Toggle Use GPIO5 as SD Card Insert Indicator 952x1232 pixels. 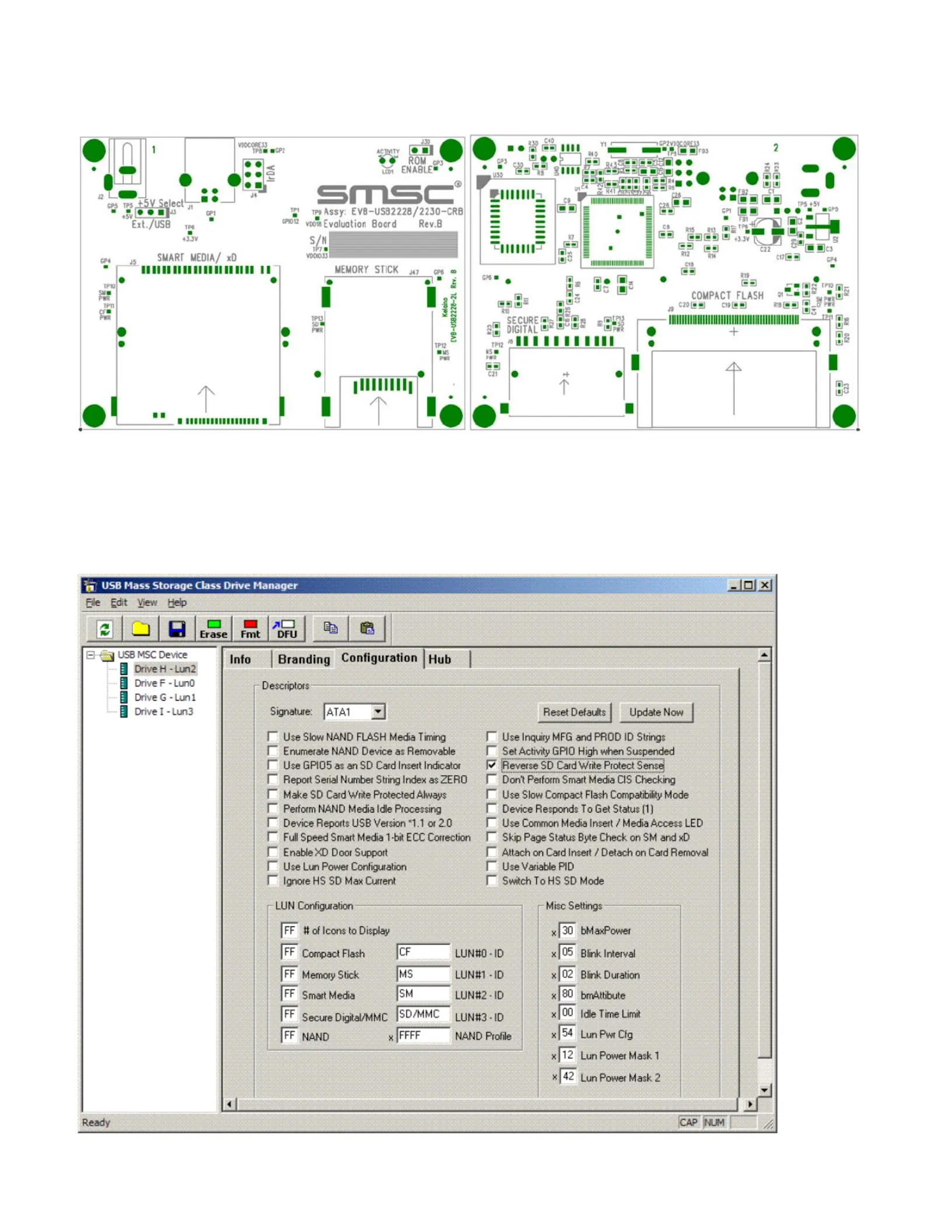(x=272, y=765)
